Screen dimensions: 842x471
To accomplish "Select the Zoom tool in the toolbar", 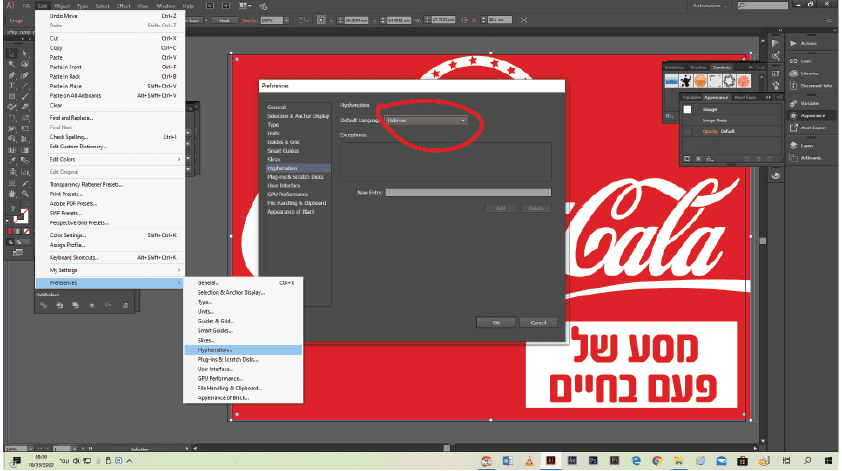I will (x=25, y=194).
